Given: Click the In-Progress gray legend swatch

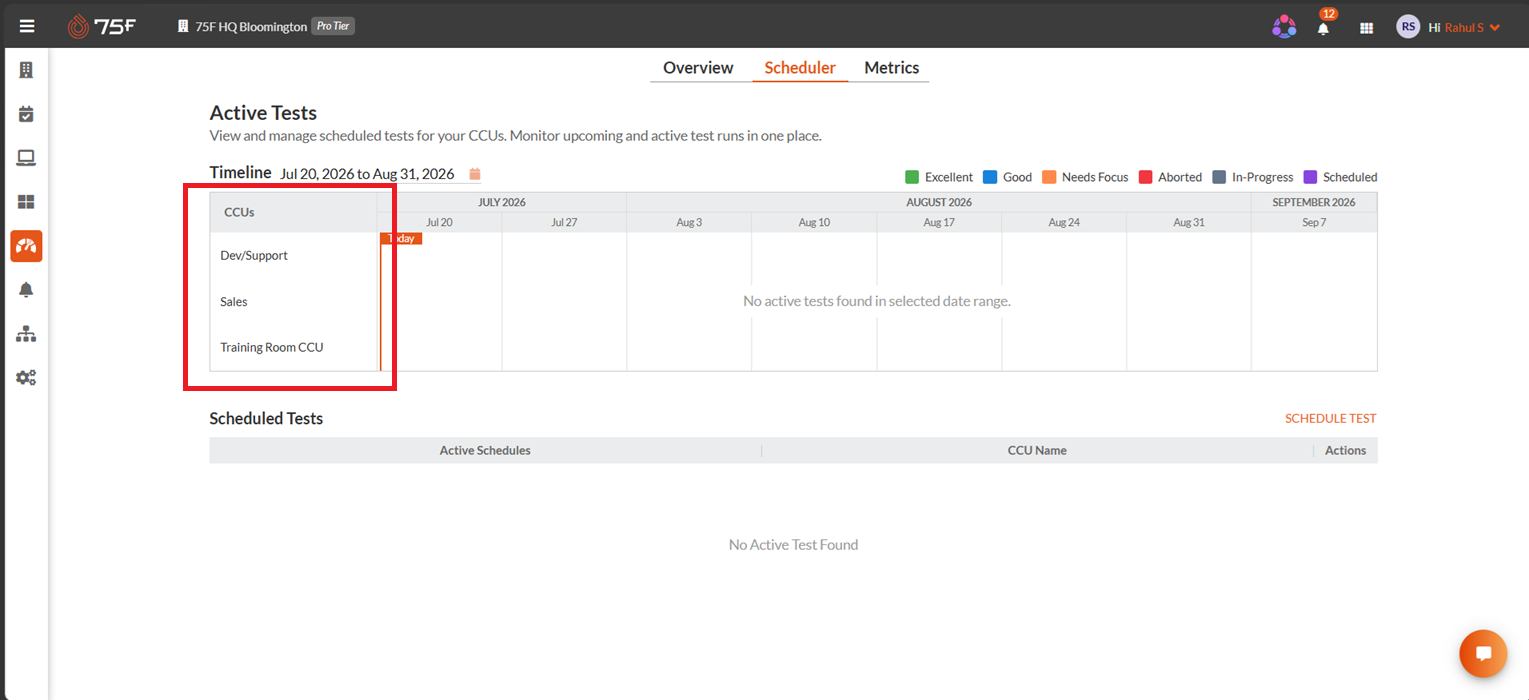Looking at the screenshot, I should (x=1219, y=177).
